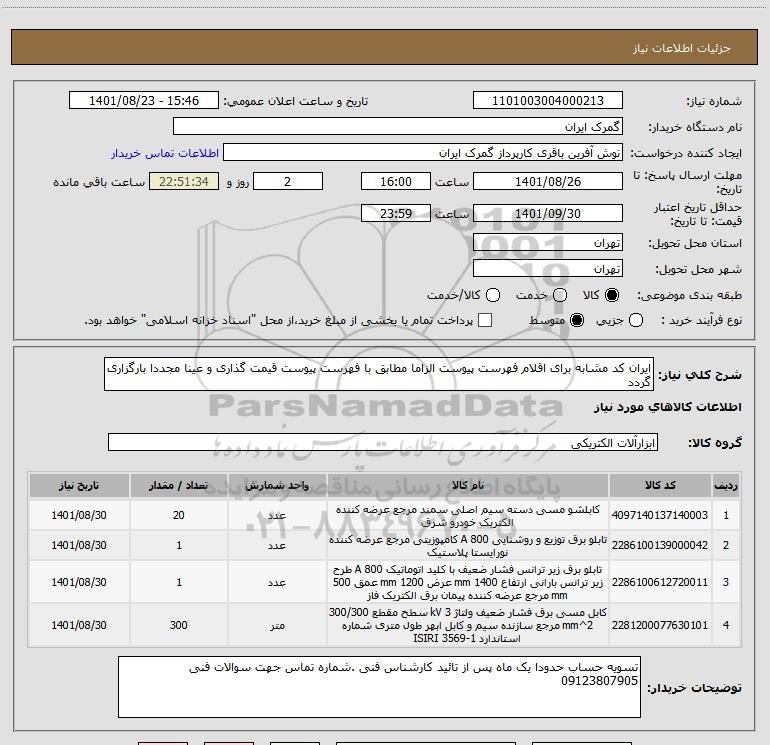Click the اطلاعات کالاهای مورد نیاز section title
The width and height of the screenshot is (770, 745).
[667, 407]
